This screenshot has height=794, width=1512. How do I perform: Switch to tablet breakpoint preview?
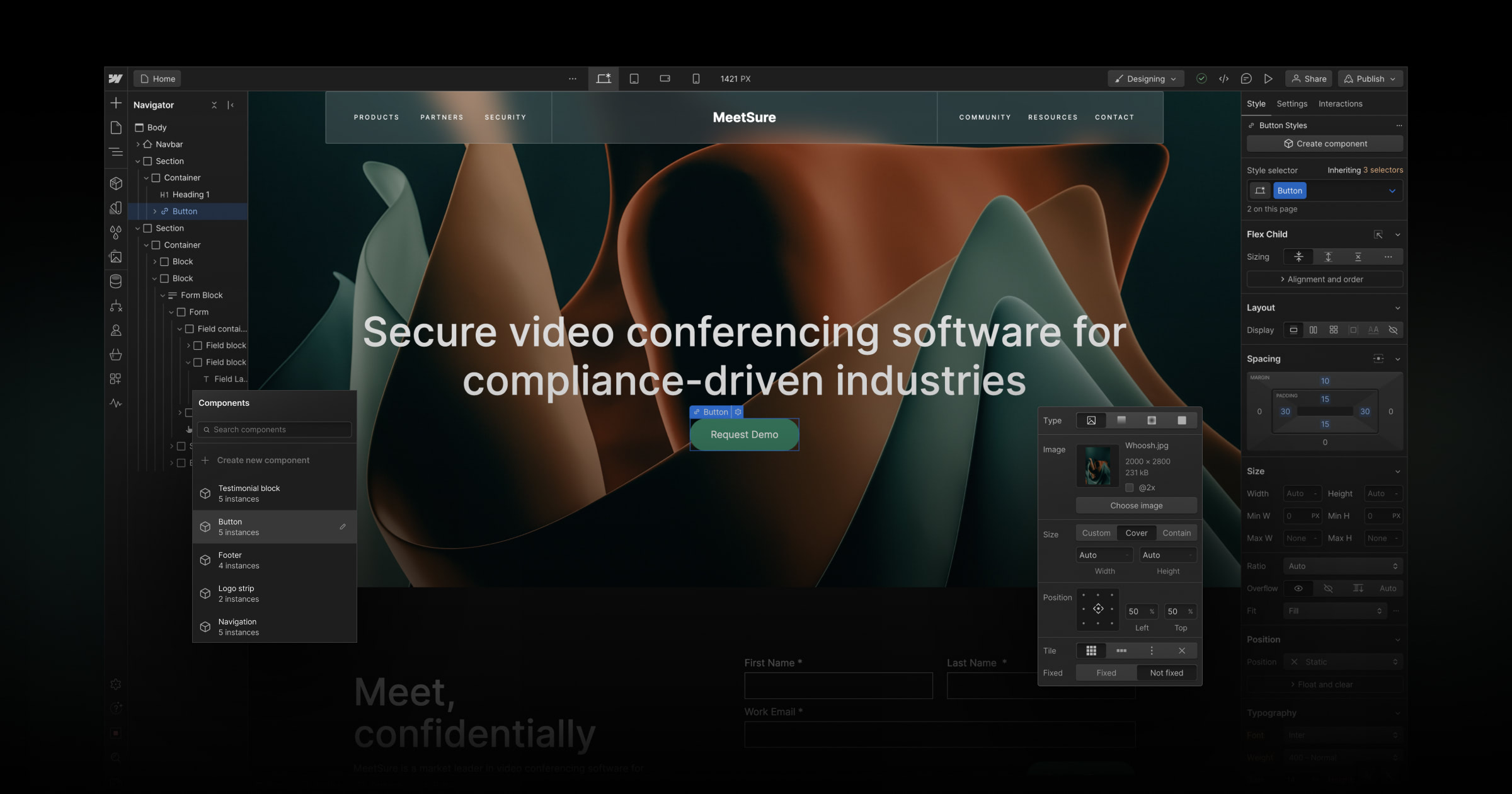[634, 78]
